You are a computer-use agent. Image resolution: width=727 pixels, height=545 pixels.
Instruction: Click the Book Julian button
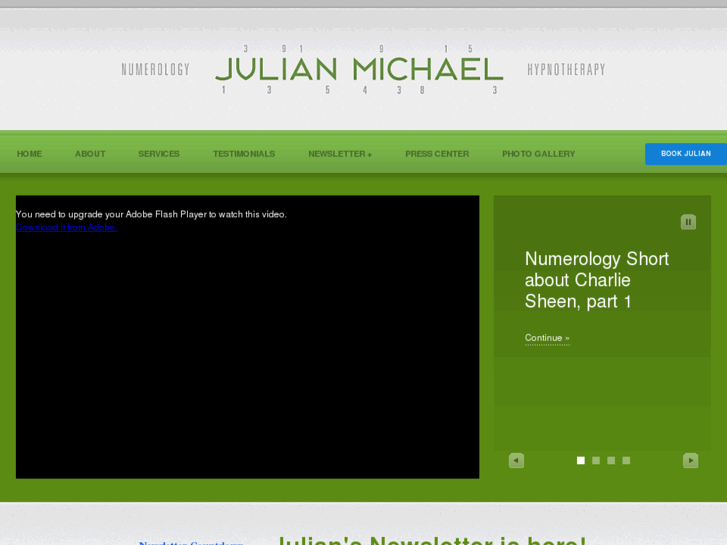click(686, 154)
